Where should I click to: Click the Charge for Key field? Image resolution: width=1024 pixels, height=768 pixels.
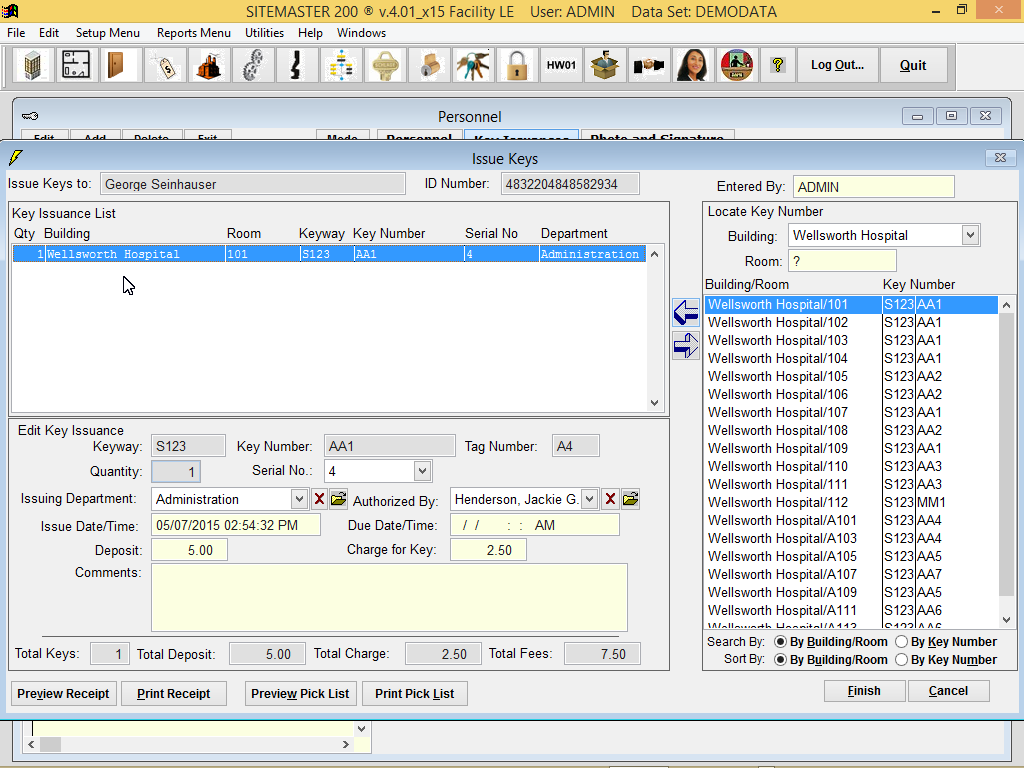[488, 550]
